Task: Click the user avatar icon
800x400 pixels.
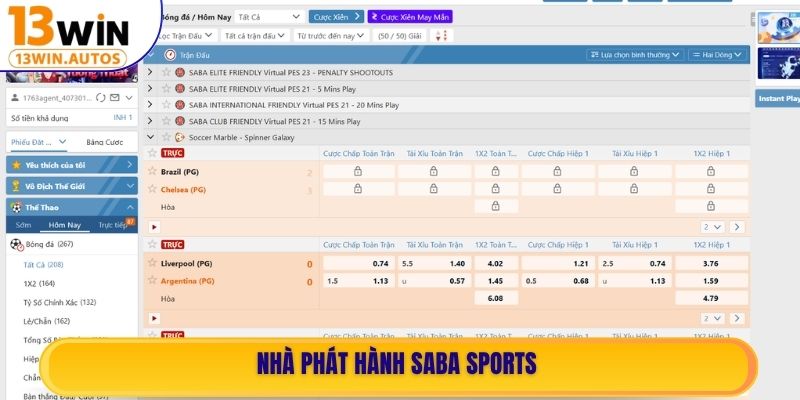Action: [x=15, y=97]
